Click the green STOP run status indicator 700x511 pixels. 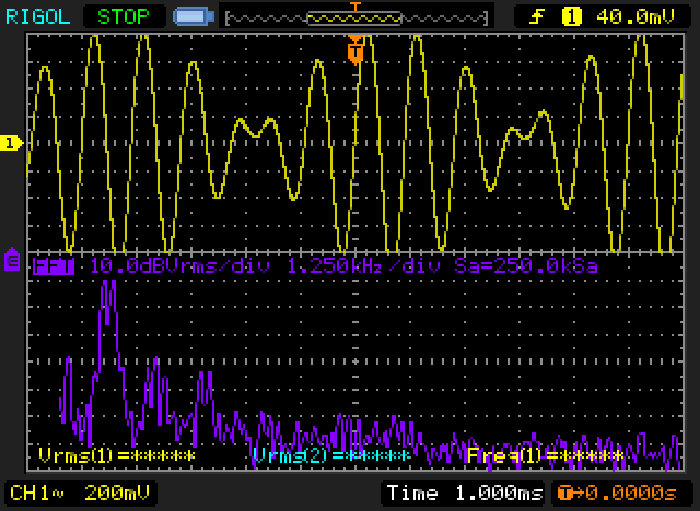pos(123,17)
